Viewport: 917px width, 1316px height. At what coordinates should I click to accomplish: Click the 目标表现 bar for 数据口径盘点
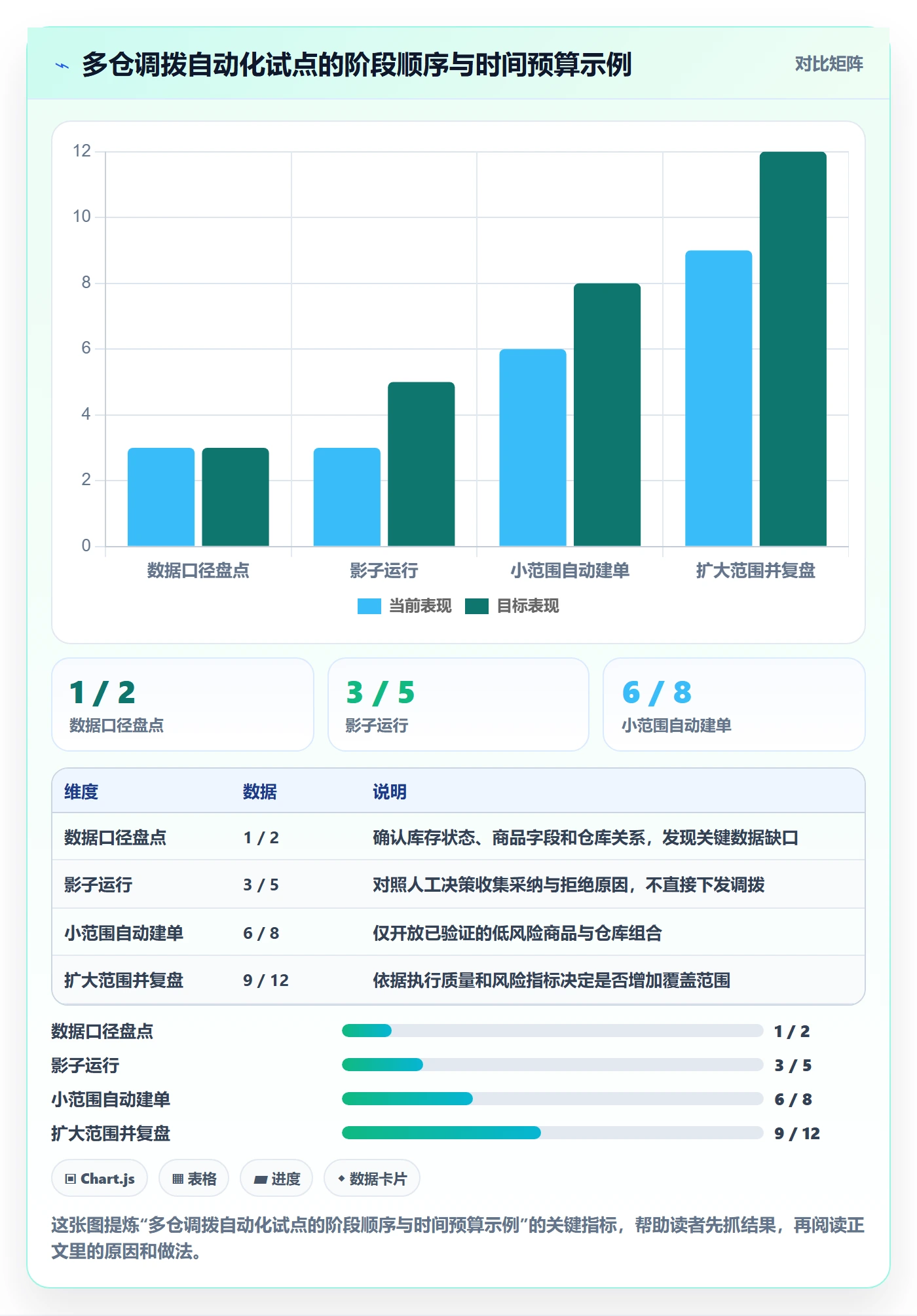(235, 497)
